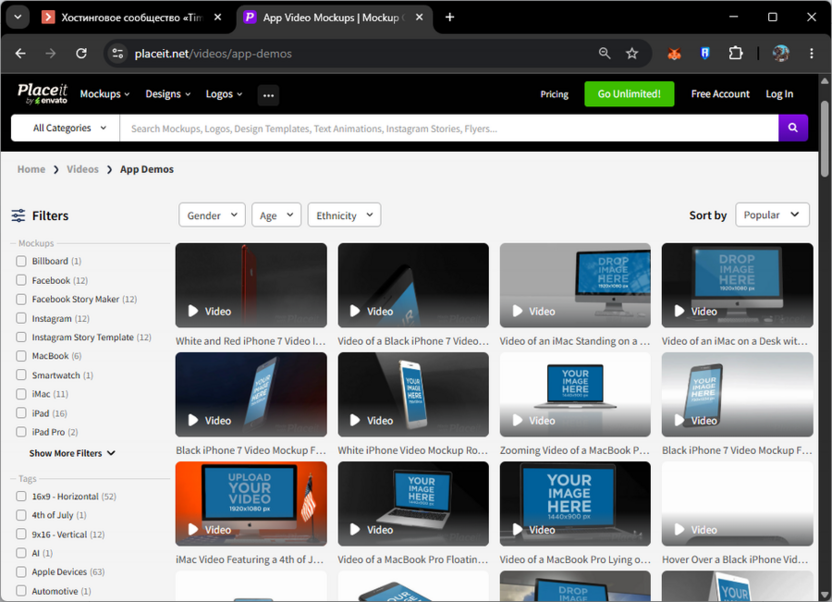Open the Age dropdown
This screenshot has height=602, width=832.
click(276, 215)
